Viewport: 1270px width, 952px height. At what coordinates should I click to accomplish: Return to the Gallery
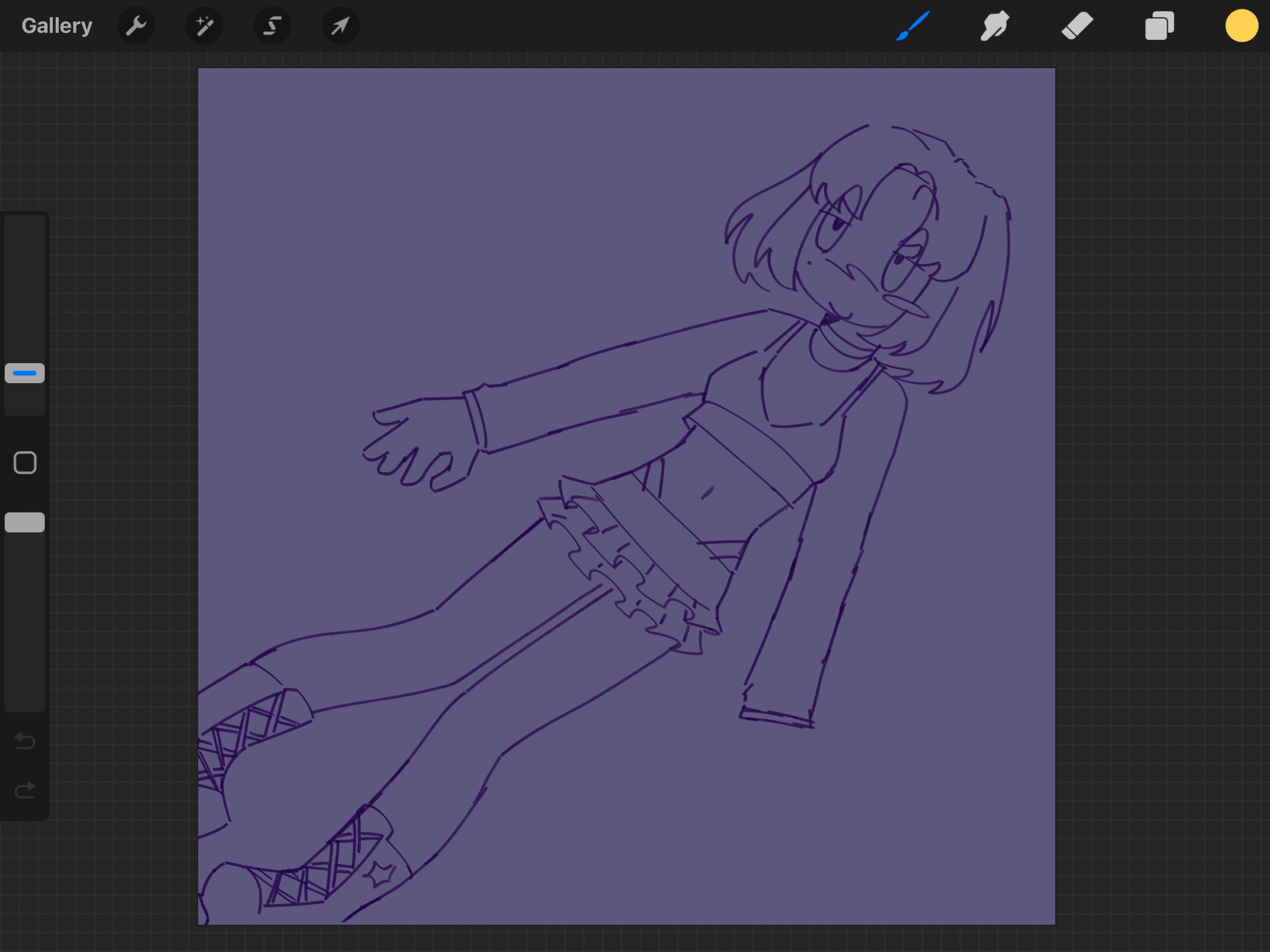pyautogui.click(x=57, y=26)
